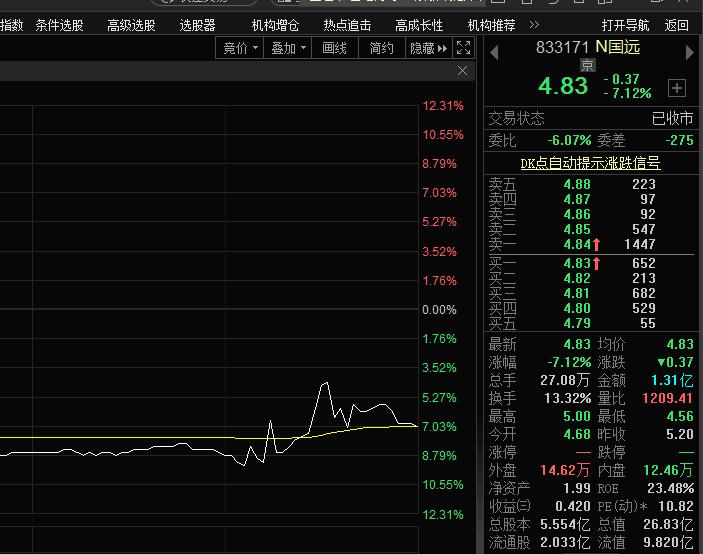Open DK点自动提示涨跌信号 link

coord(590,163)
